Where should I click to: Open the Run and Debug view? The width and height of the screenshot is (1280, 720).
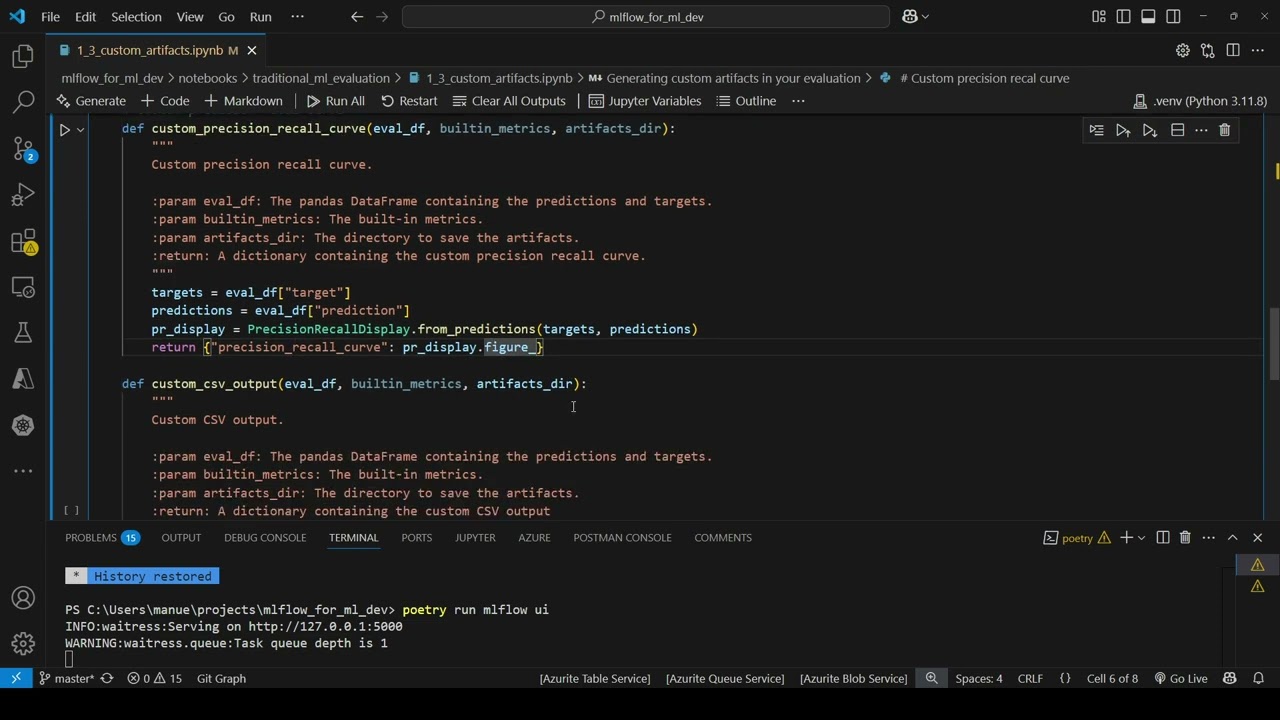pos(23,195)
